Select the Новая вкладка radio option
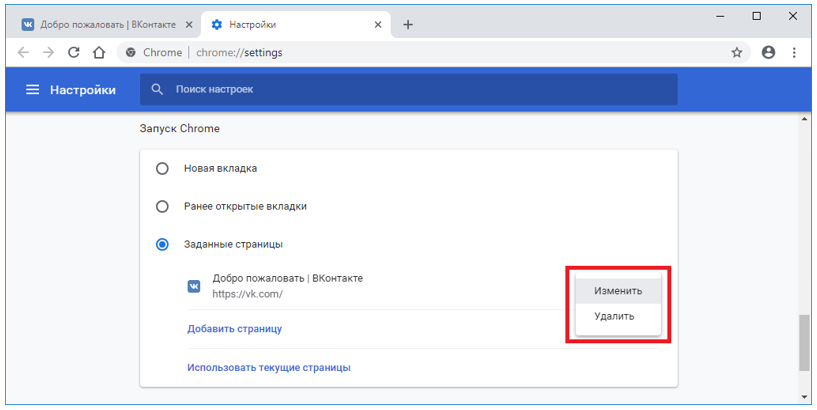Viewport: 817px width, 410px height. pyautogui.click(x=163, y=168)
